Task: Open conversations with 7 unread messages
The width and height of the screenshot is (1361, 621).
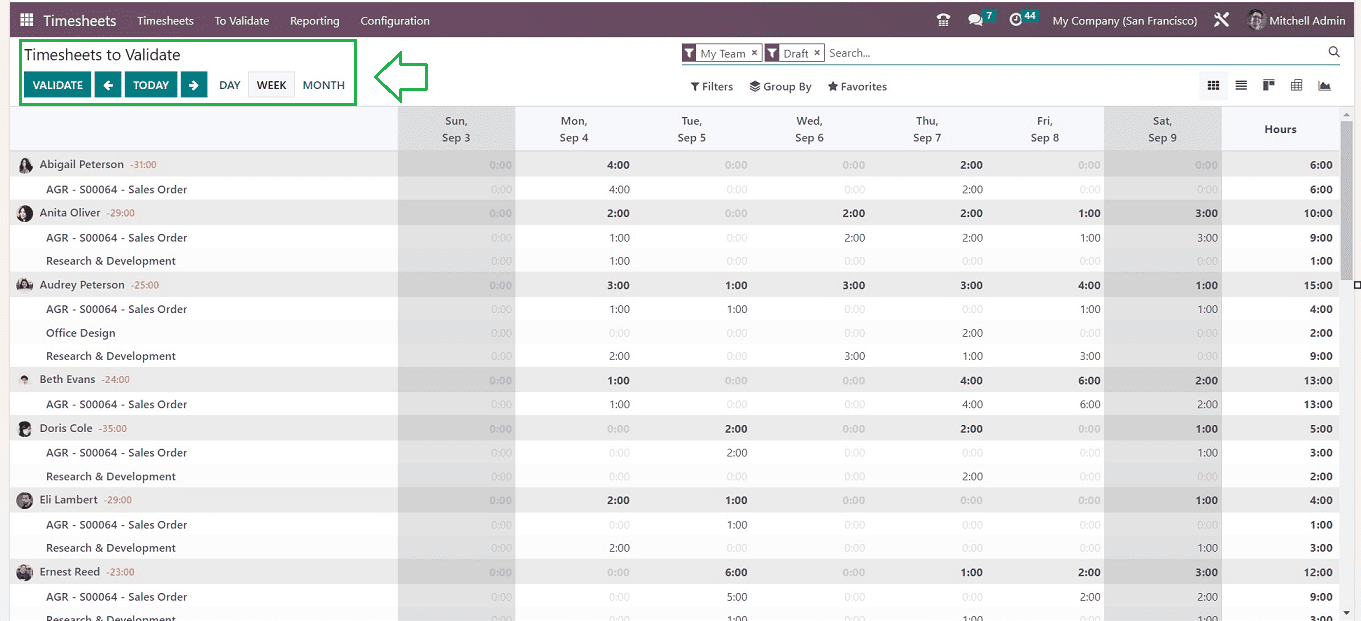Action: [x=980, y=19]
